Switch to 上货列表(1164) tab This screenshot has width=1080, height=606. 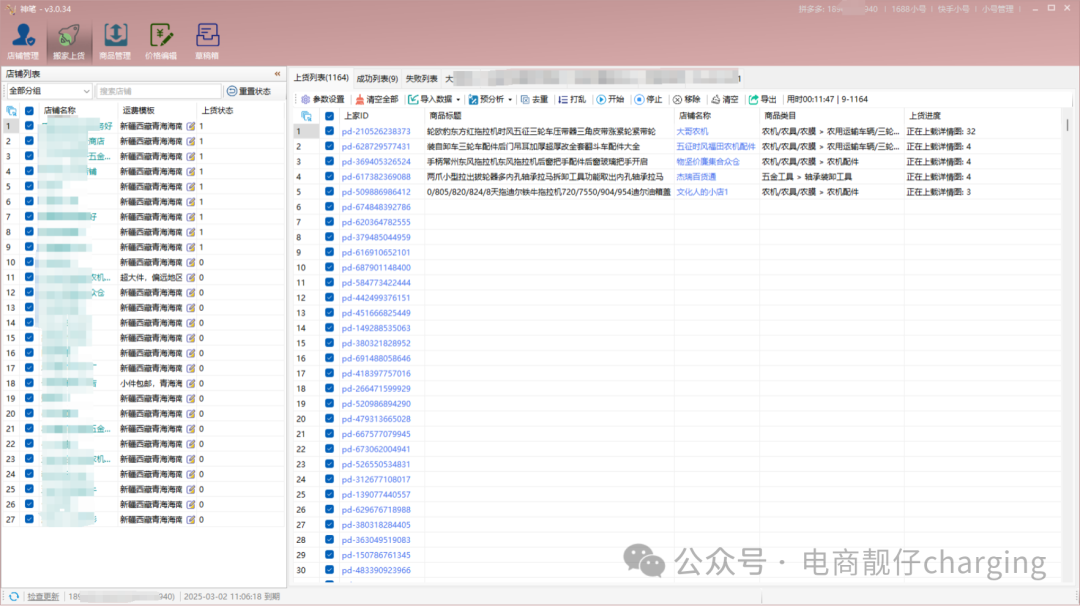tap(321, 78)
